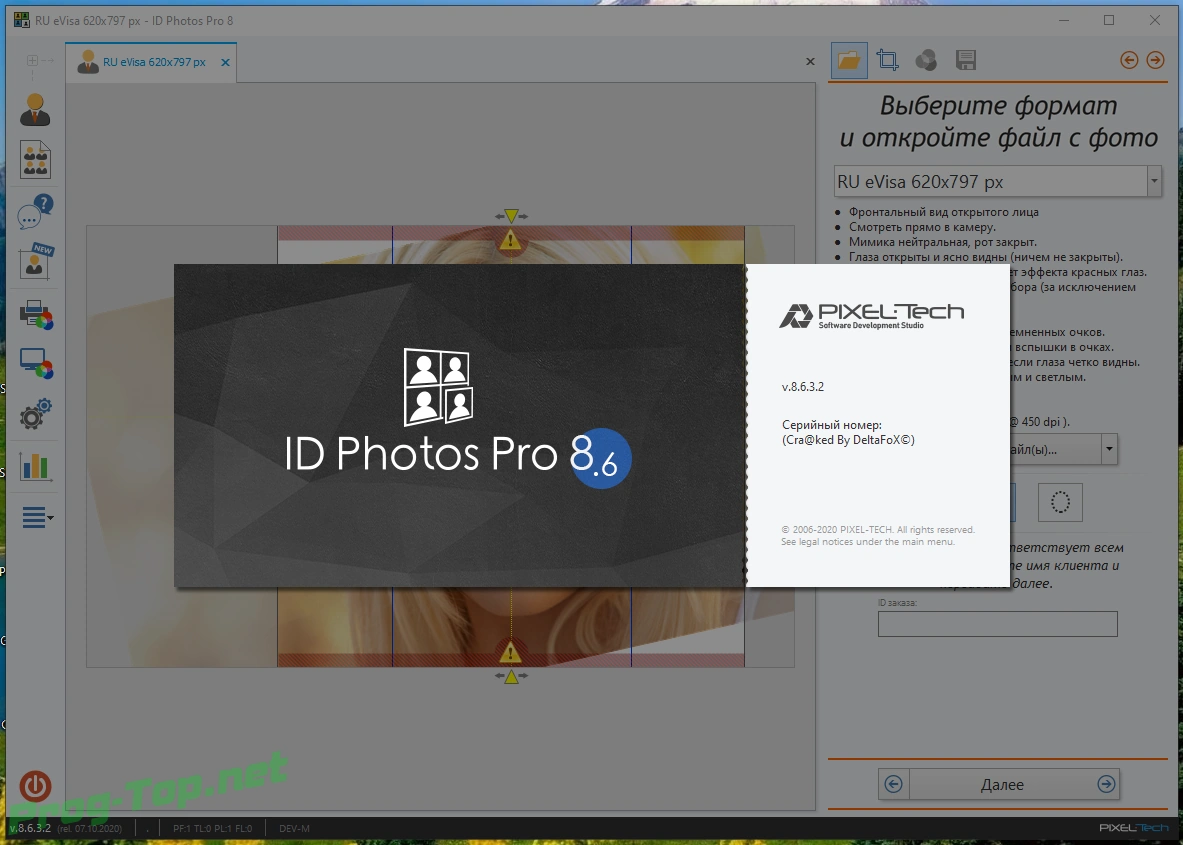Image resolution: width=1183 pixels, height=845 pixels.
Task: Open the help chat bubble icon
Action: (x=35, y=211)
